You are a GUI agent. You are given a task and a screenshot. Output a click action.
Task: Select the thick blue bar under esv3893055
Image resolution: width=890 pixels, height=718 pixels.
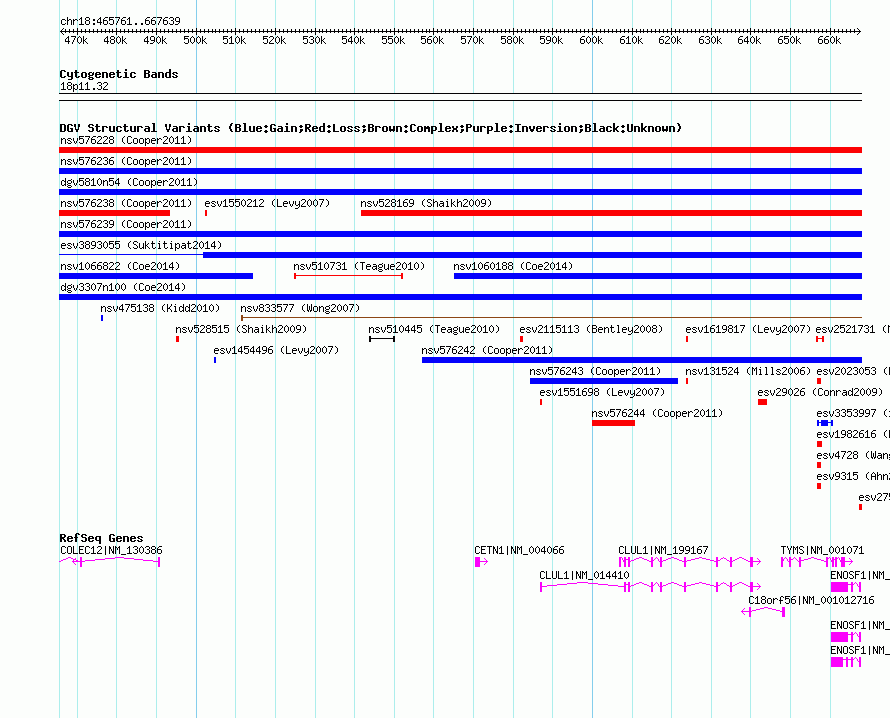pyautogui.click(x=532, y=255)
